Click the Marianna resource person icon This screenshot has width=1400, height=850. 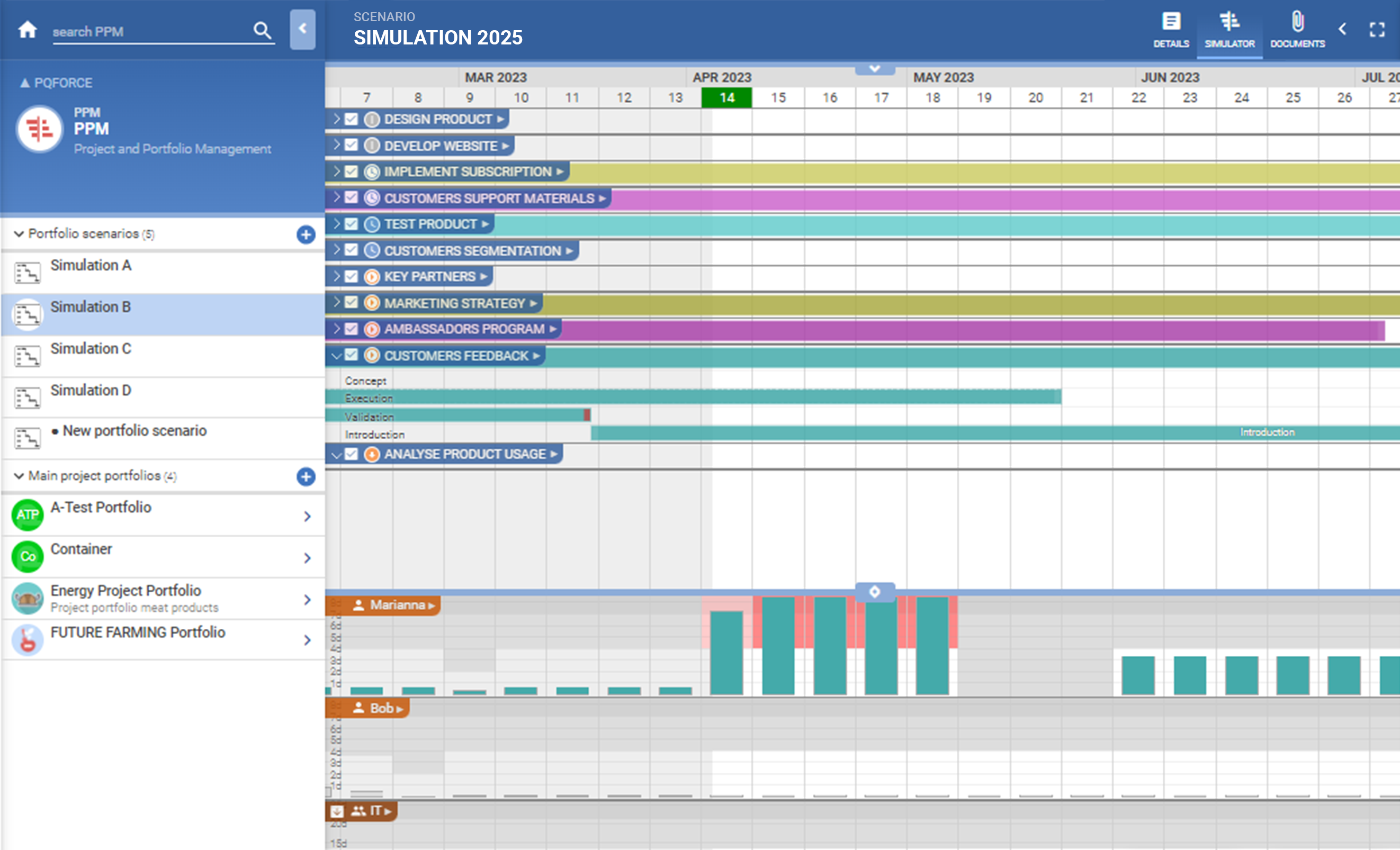tap(358, 605)
